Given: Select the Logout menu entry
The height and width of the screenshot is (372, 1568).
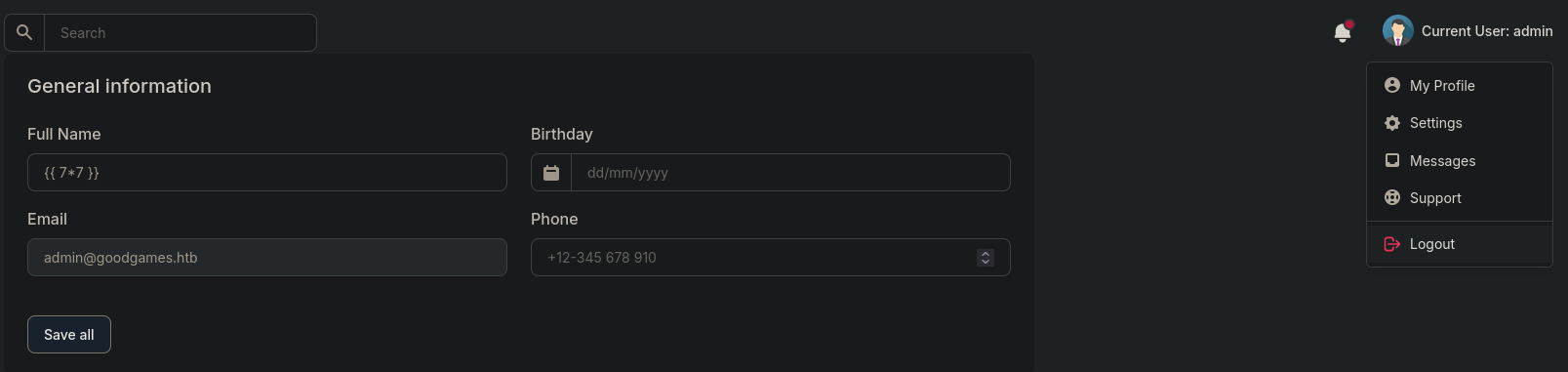Looking at the screenshot, I should tap(1460, 244).
